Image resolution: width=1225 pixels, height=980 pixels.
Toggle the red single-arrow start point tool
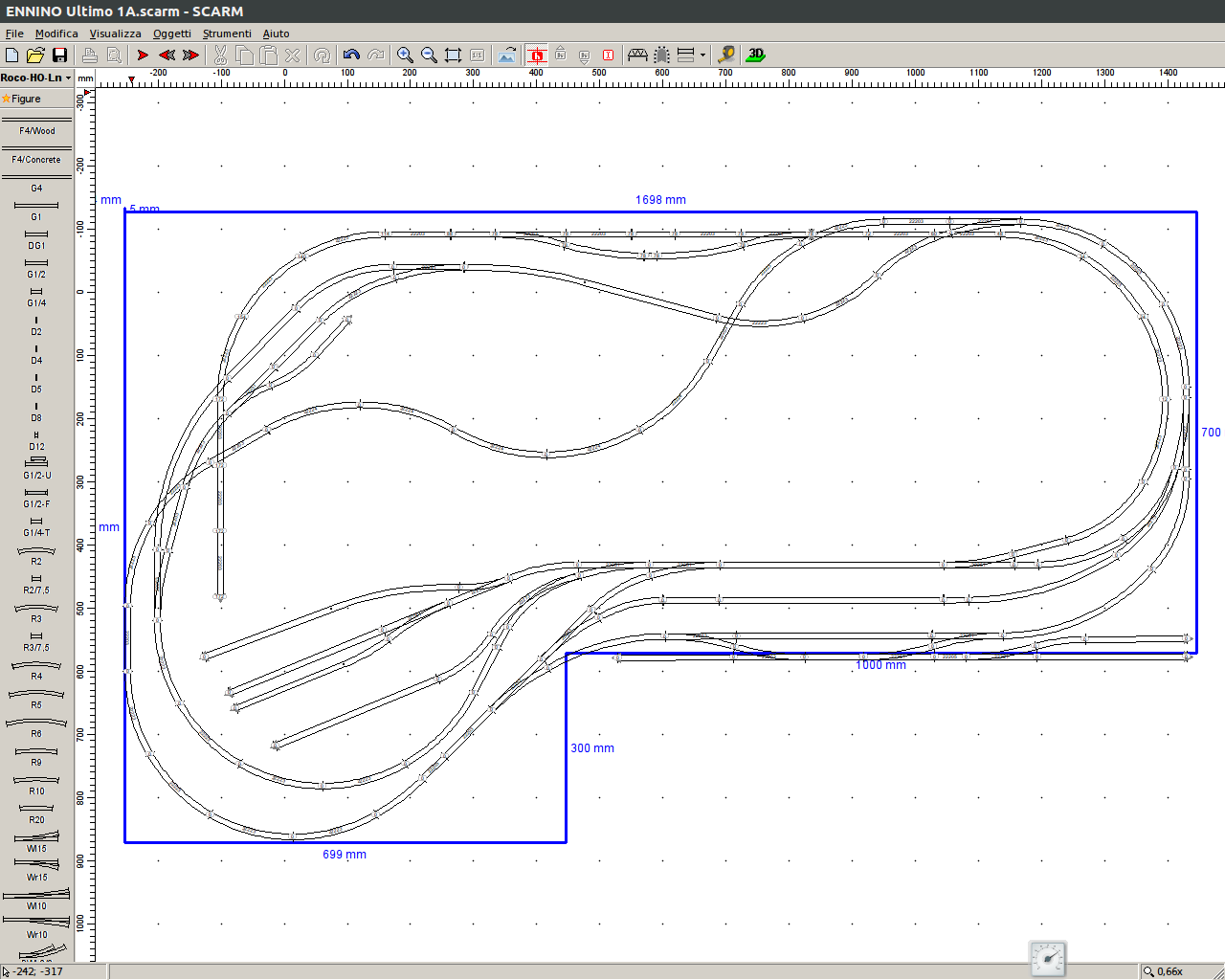pyautogui.click(x=143, y=56)
